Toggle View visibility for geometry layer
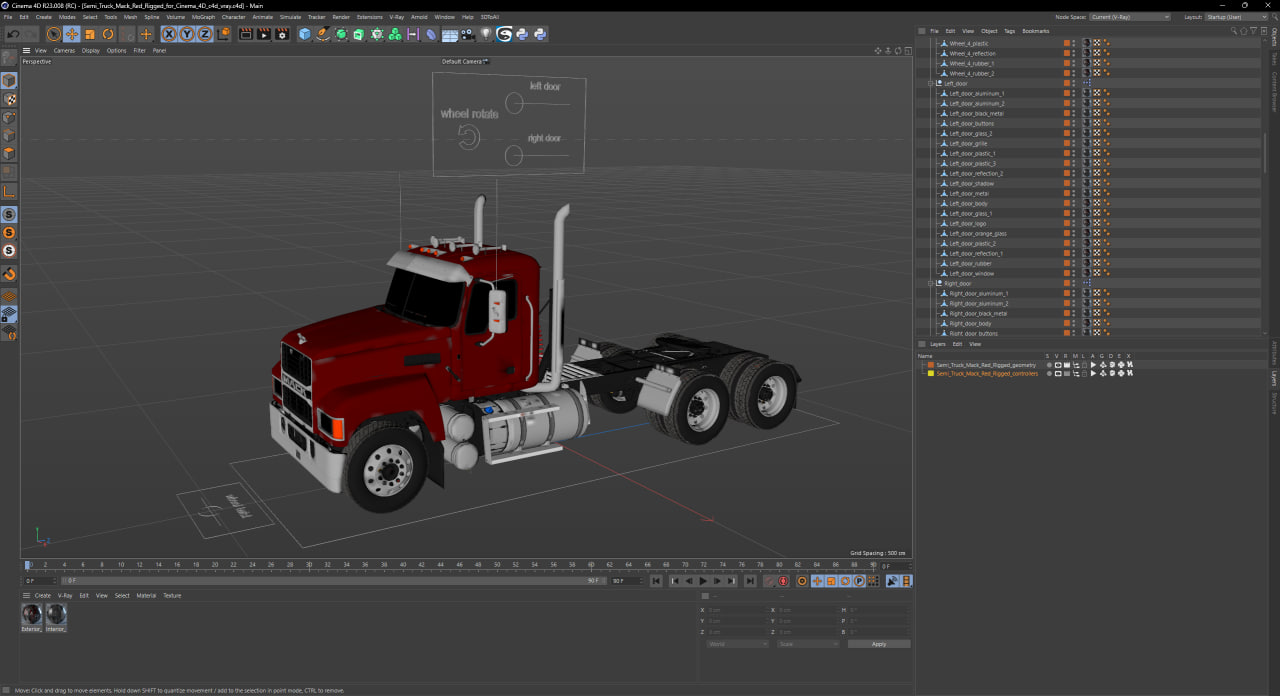Image resolution: width=1280 pixels, height=696 pixels. pyautogui.click(x=1058, y=365)
